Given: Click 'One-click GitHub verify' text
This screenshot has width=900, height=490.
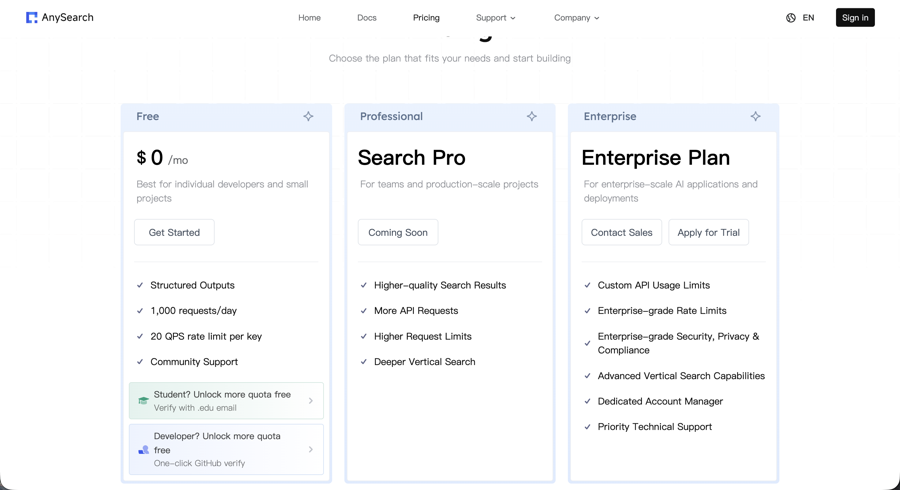Looking at the screenshot, I should coord(199,463).
